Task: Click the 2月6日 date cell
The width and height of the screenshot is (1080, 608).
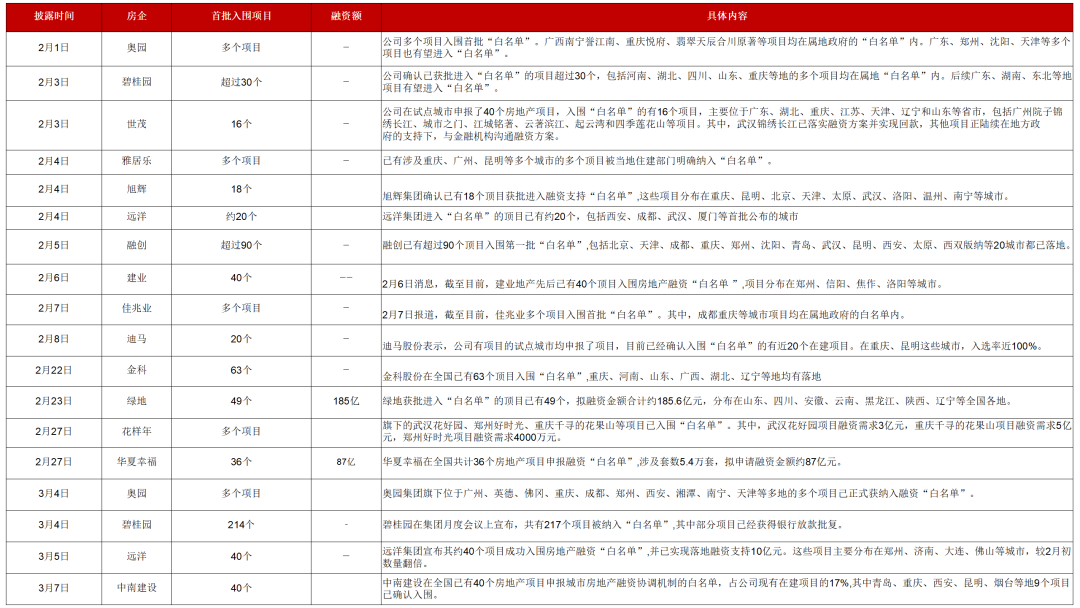Action: [54, 277]
